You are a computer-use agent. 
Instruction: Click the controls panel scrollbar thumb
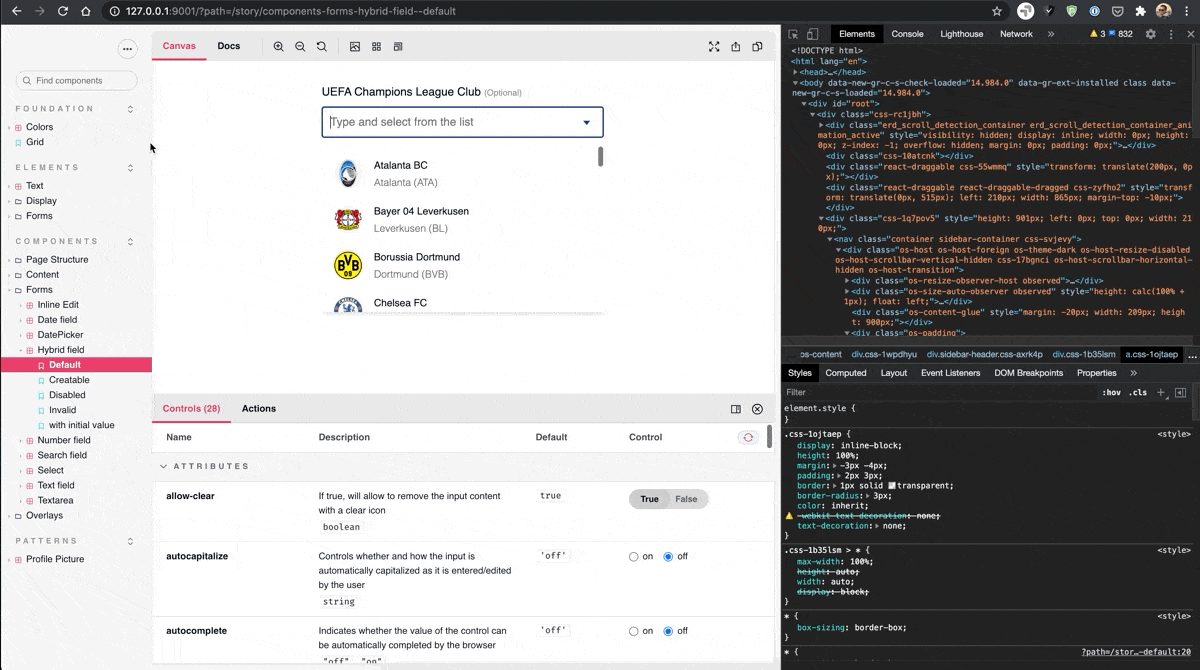tap(769, 436)
